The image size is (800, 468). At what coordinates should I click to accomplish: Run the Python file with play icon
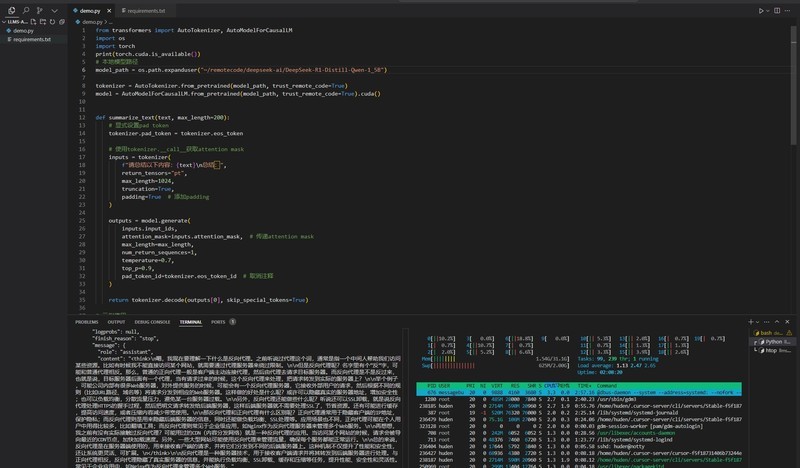[761, 10]
